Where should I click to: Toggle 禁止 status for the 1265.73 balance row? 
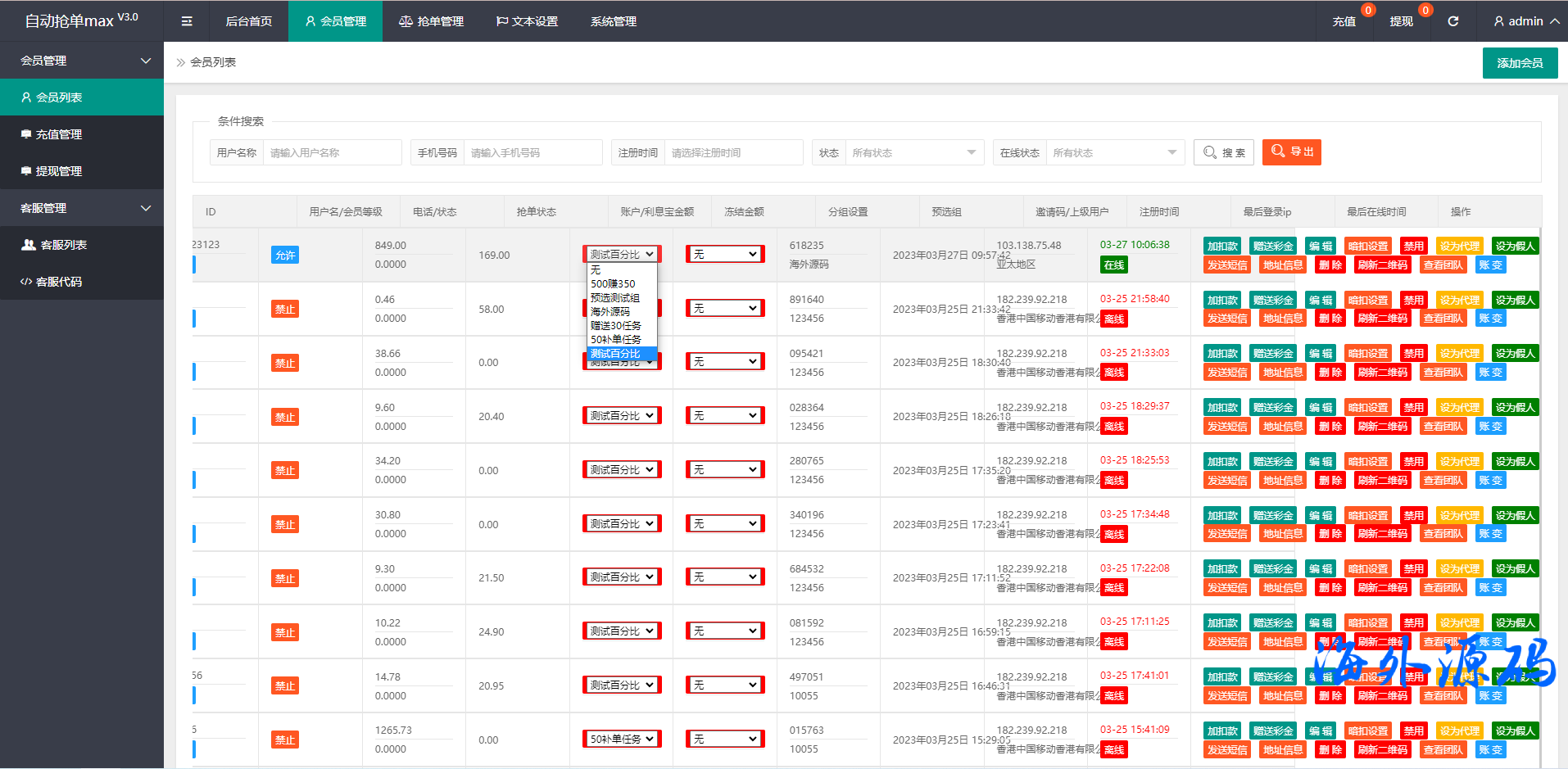(285, 740)
